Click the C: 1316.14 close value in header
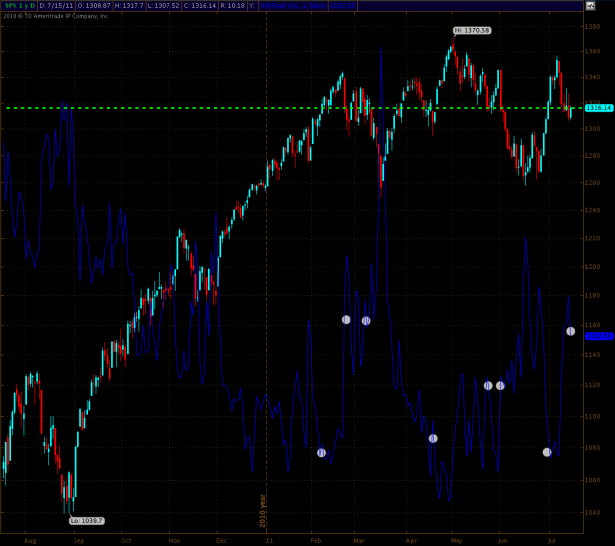This screenshot has width=615, height=546. (x=200, y=6)
